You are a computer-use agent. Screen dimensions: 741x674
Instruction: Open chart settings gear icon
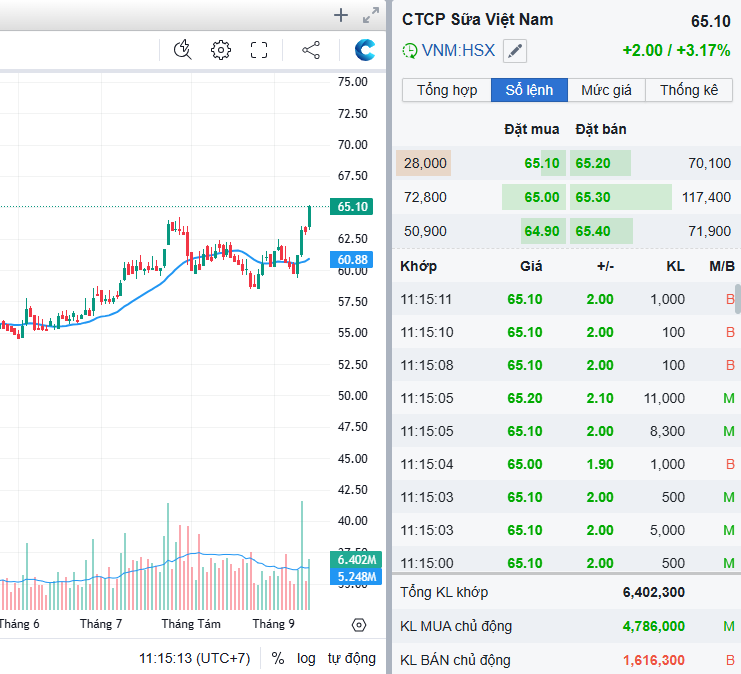[x=221, y=50]
